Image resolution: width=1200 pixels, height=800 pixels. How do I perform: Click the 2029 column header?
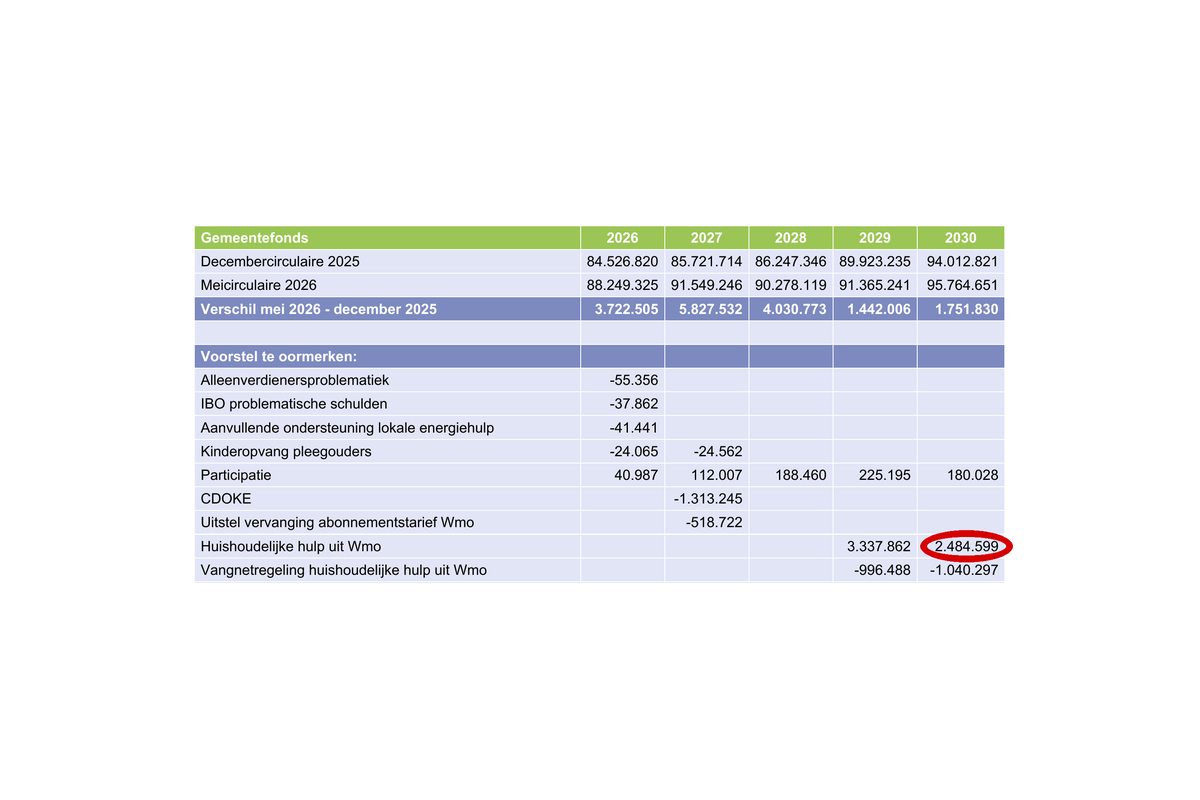coord(874,238)
